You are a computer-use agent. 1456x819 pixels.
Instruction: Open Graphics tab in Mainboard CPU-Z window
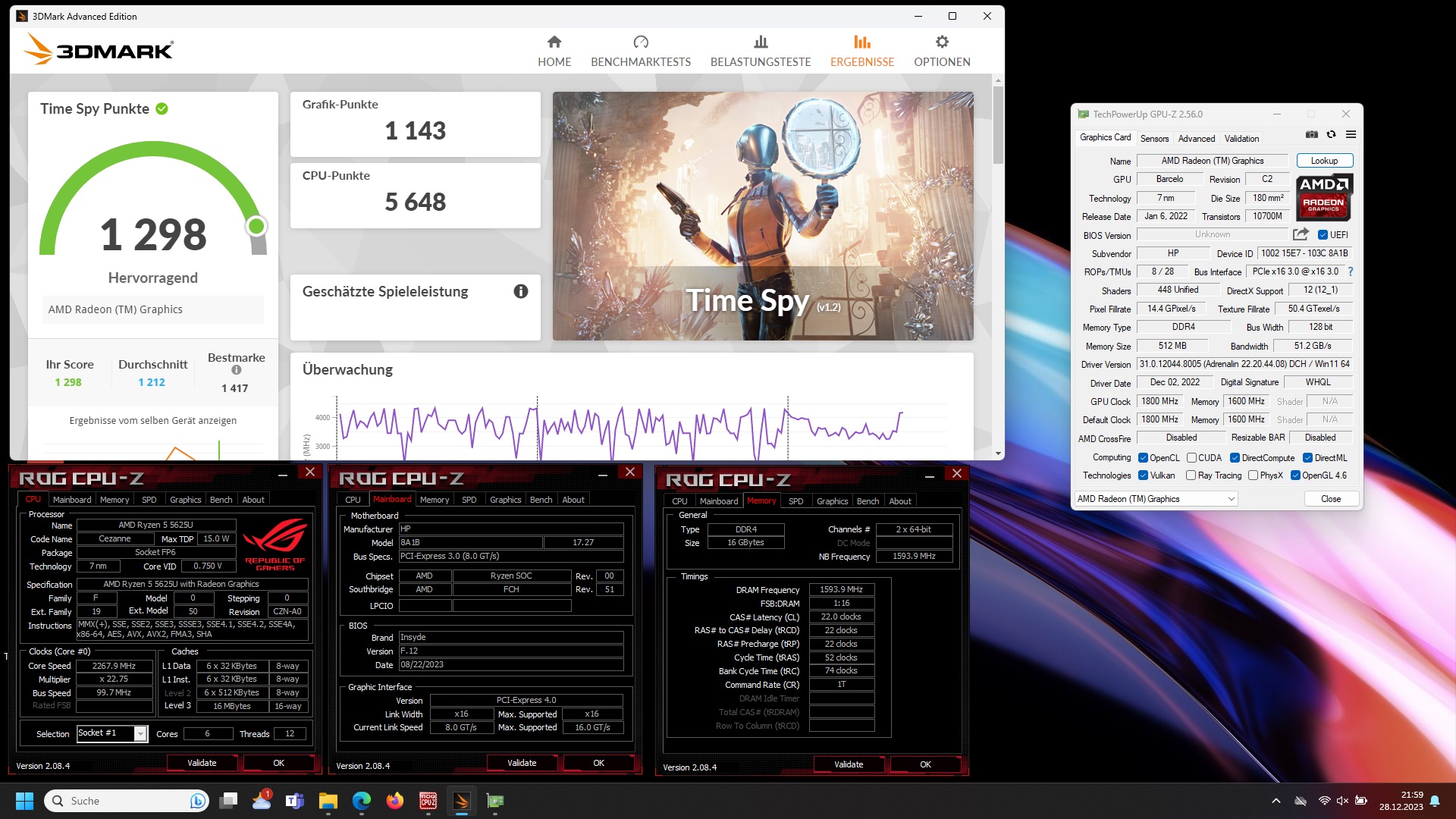505,500
